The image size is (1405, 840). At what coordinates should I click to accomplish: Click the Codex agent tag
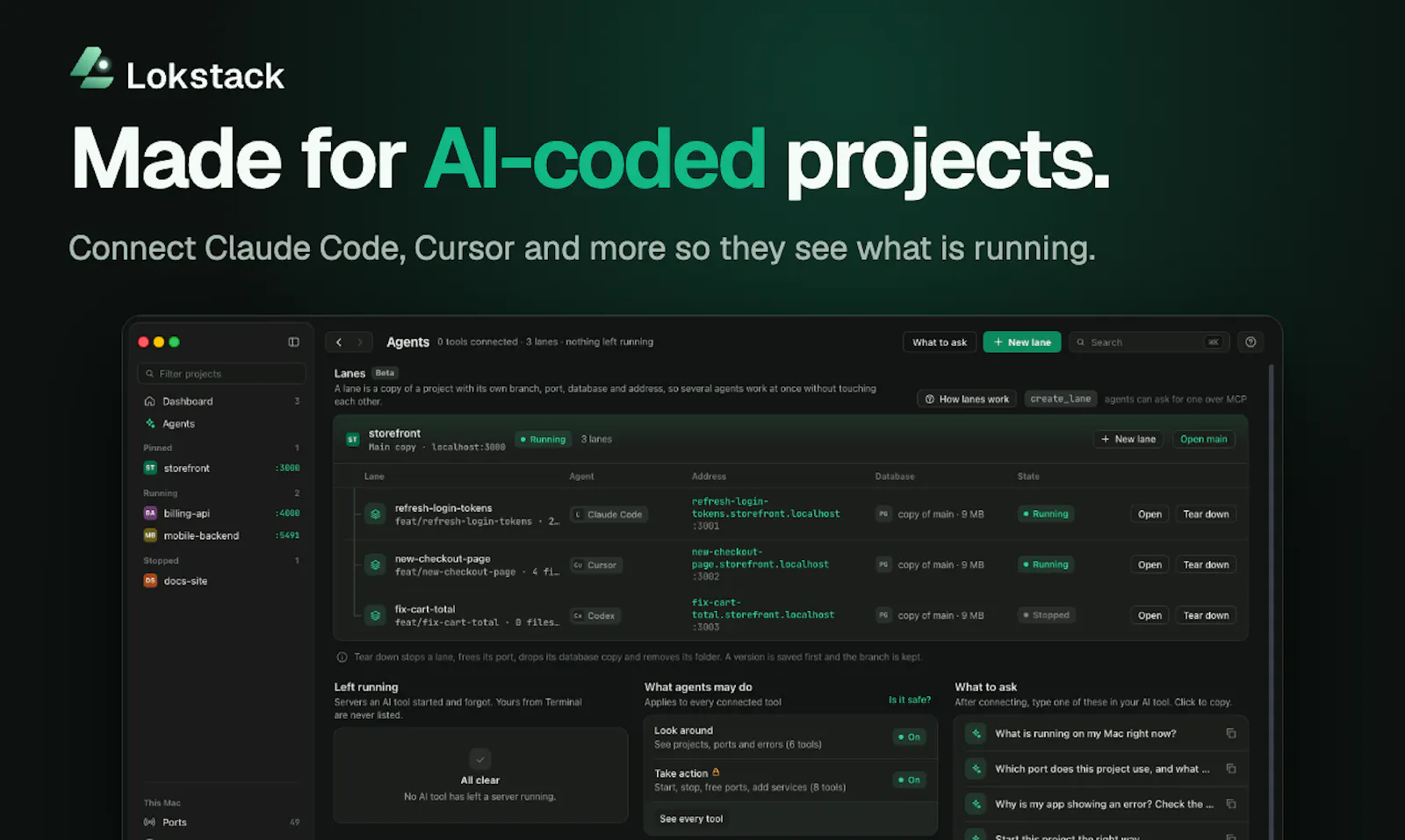coord(595,616)
